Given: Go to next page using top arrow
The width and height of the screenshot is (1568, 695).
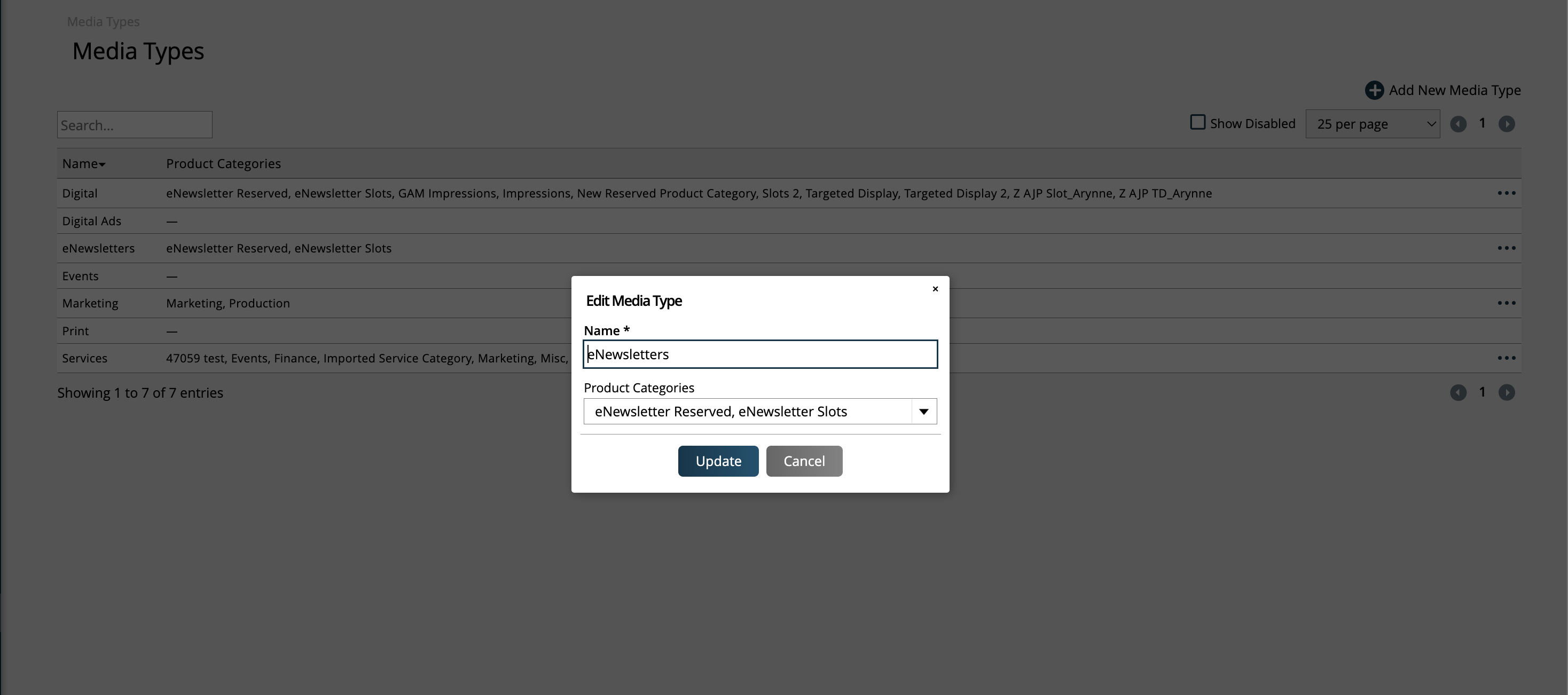Looking at the screenshot, I should click(1507, 124).
